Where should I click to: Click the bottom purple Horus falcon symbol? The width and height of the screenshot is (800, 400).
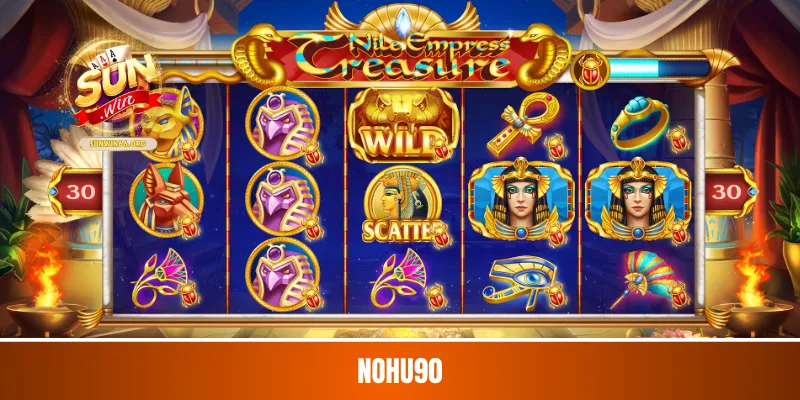[282, 274]
